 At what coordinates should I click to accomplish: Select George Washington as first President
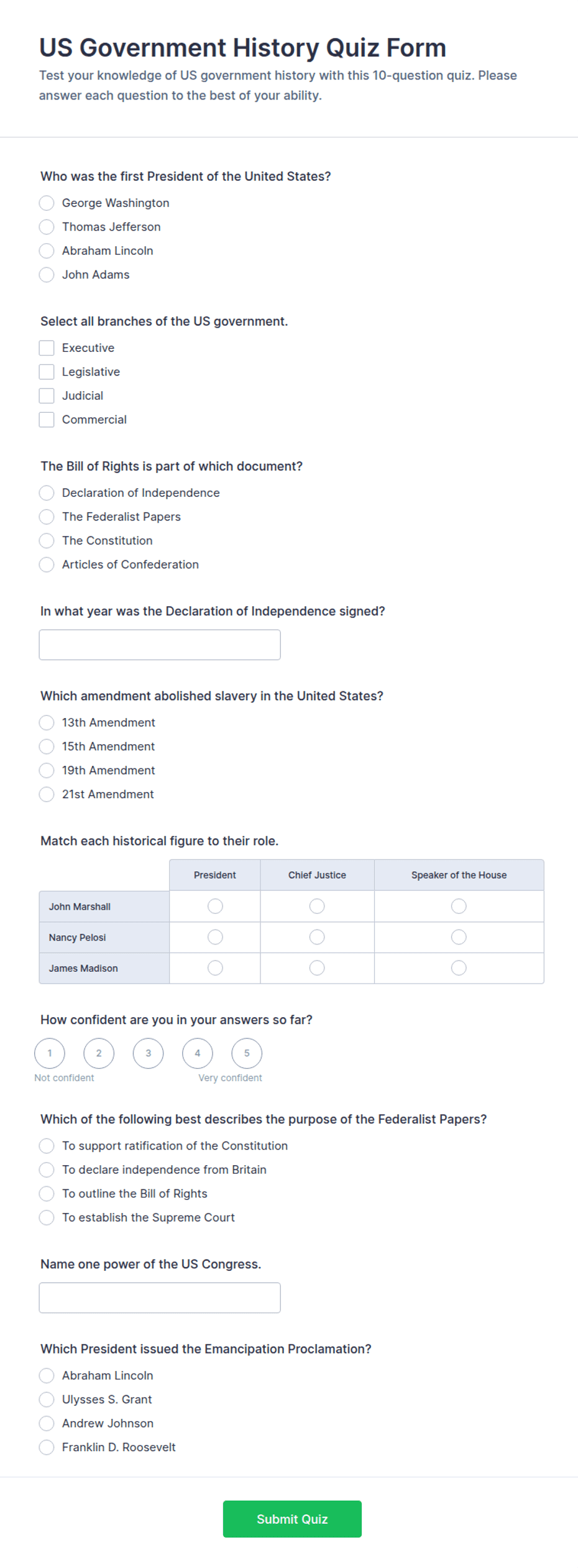47,203
